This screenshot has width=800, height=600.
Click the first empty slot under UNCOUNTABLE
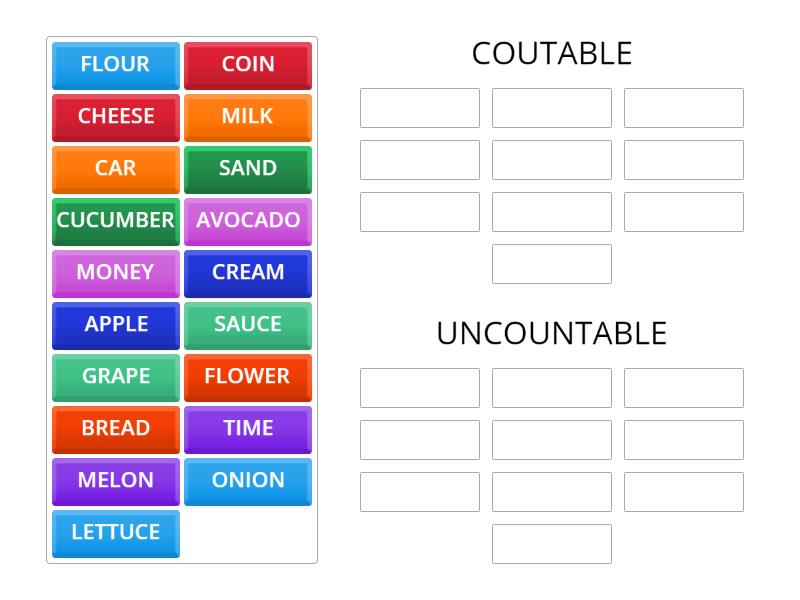click(419, 388)
